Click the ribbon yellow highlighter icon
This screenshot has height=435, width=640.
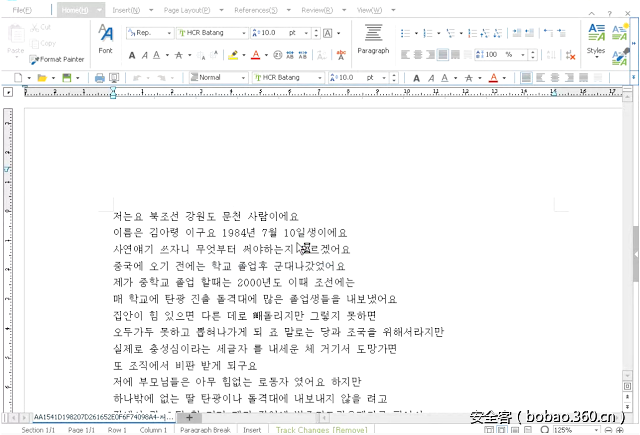tap(233, 55)
